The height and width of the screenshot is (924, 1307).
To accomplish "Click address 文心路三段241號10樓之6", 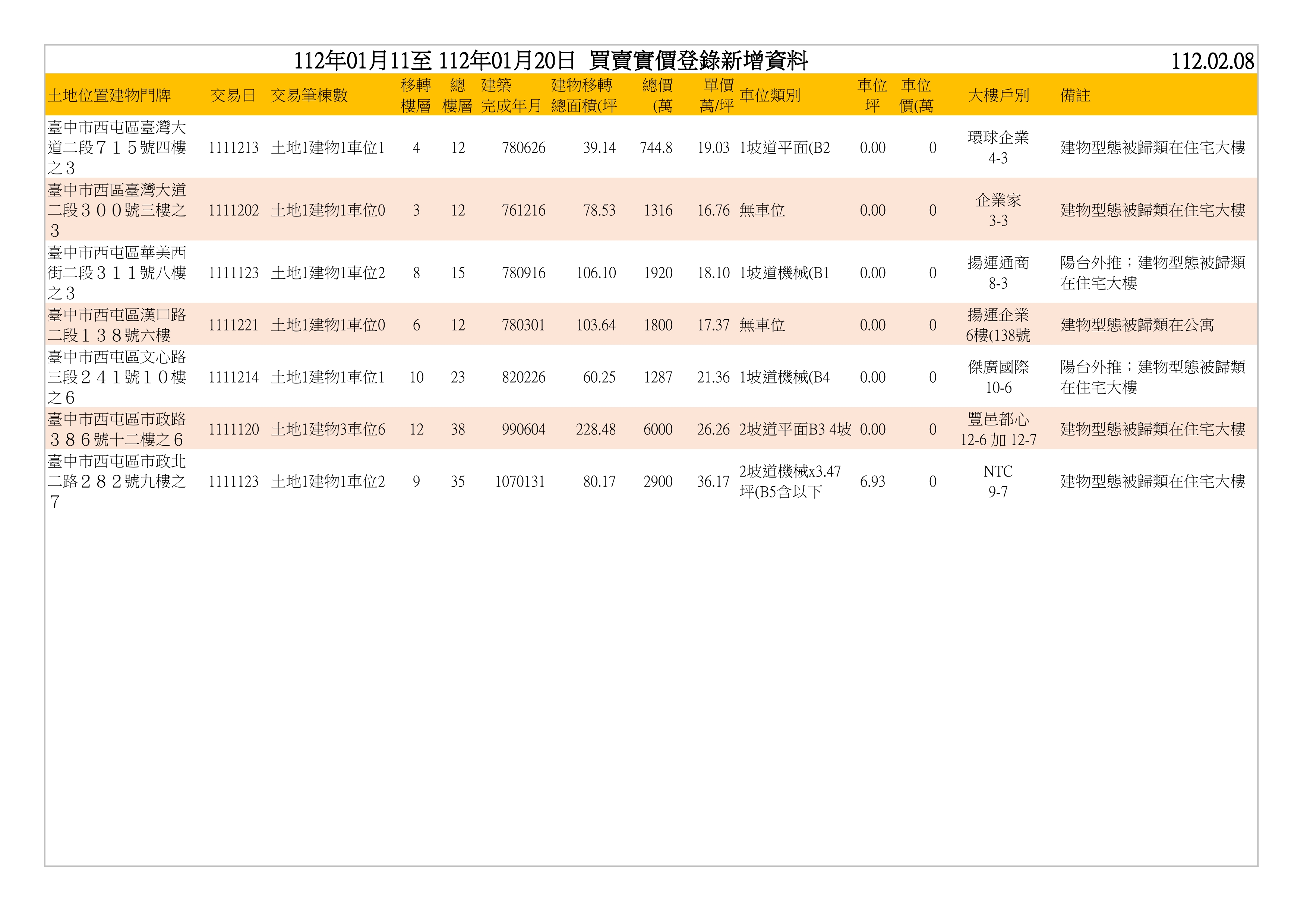I will [x=117, y=377].
